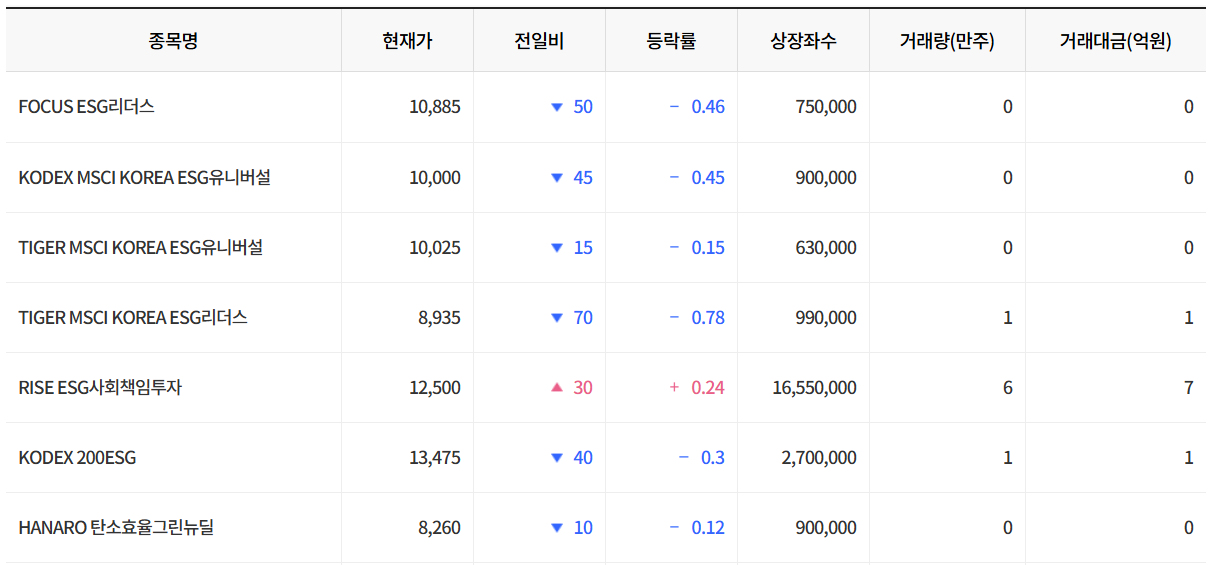Click the red up arrow beside 30

pyautogui.click(x=557, y=387)
